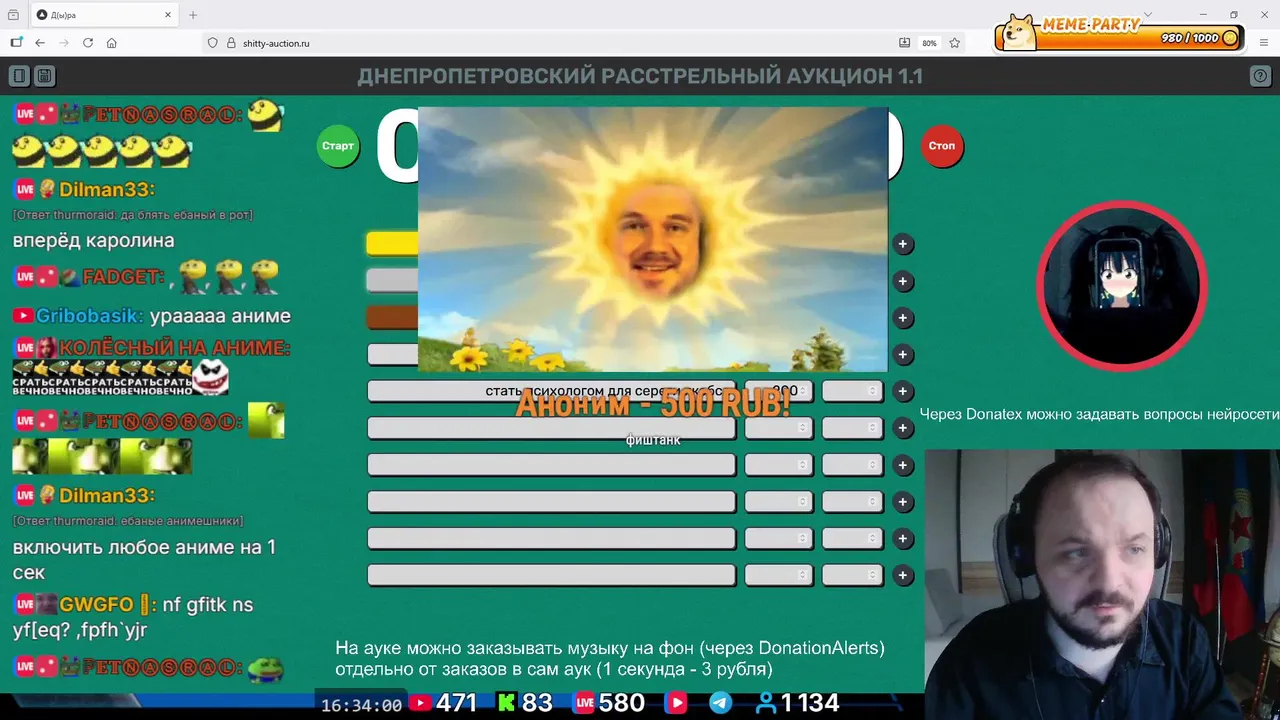Image resolution: width=1280 pixels, height=720 pixels.
Task: Click chat username GWGFO
Action: coord(96,605)
